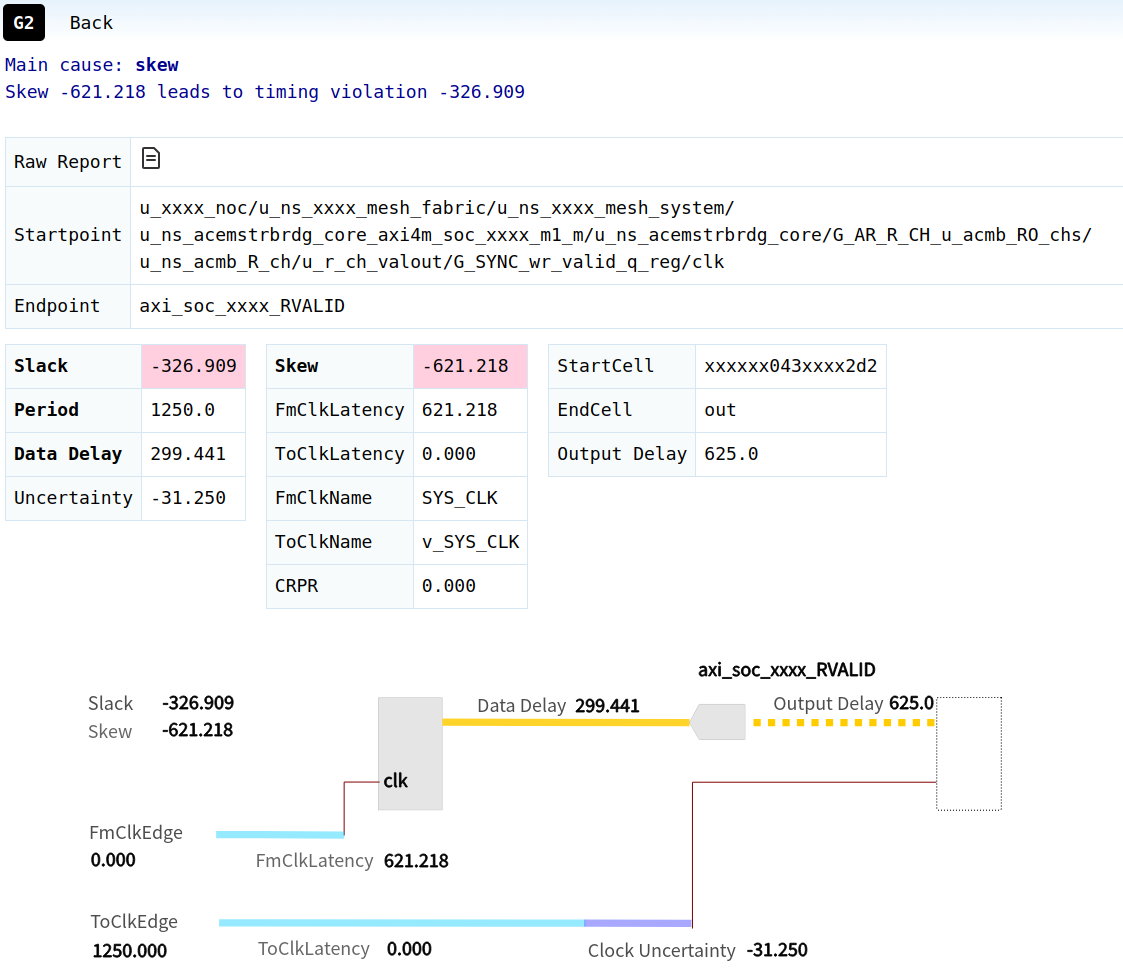
Task: Click the ToClkName value v_SYS_CLK
Action: pos(470,542)
